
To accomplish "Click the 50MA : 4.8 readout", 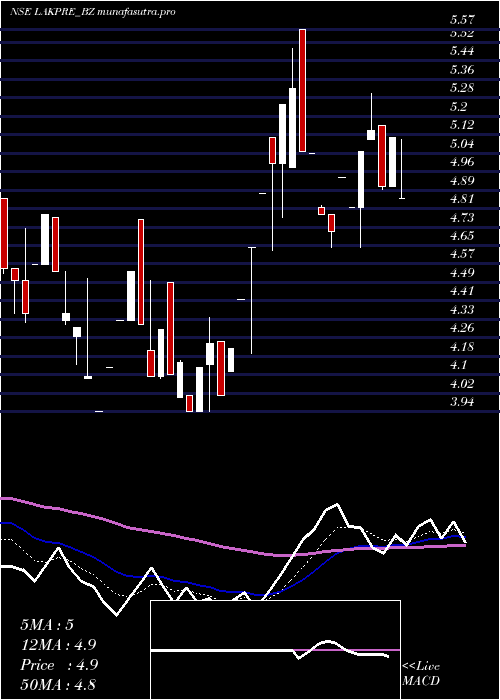I will (58, 684).
